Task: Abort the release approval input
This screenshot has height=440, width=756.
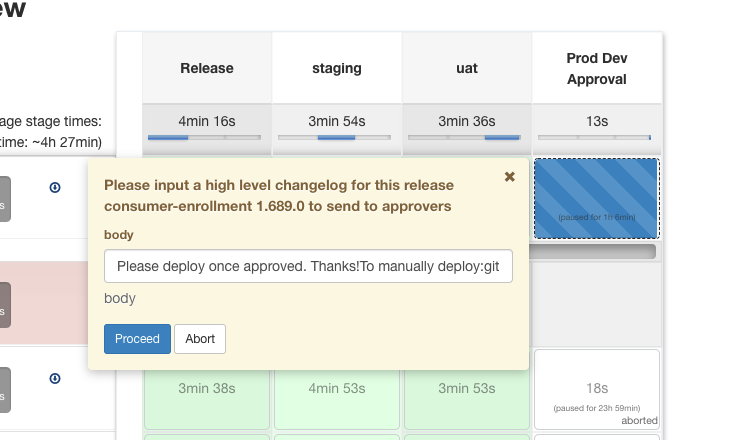Action: click(200, 339)
